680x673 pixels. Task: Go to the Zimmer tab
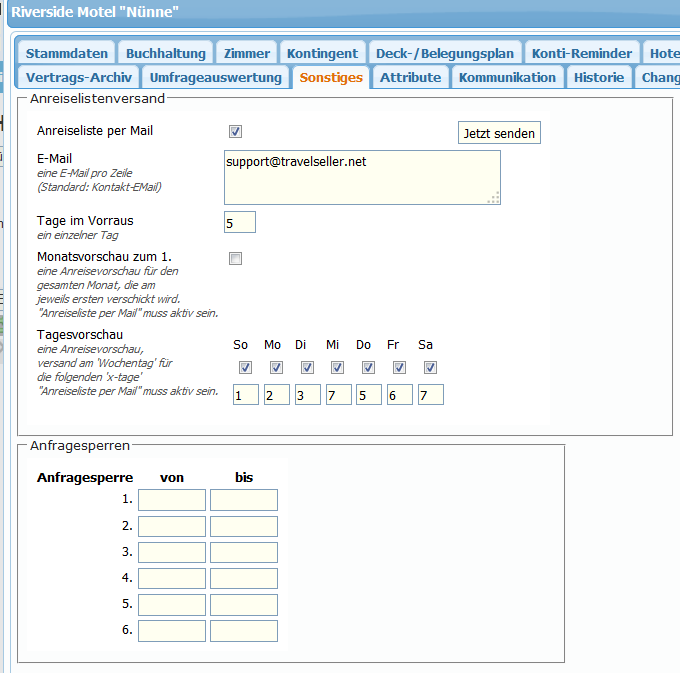pyautogui.click(x=246, y=53)
